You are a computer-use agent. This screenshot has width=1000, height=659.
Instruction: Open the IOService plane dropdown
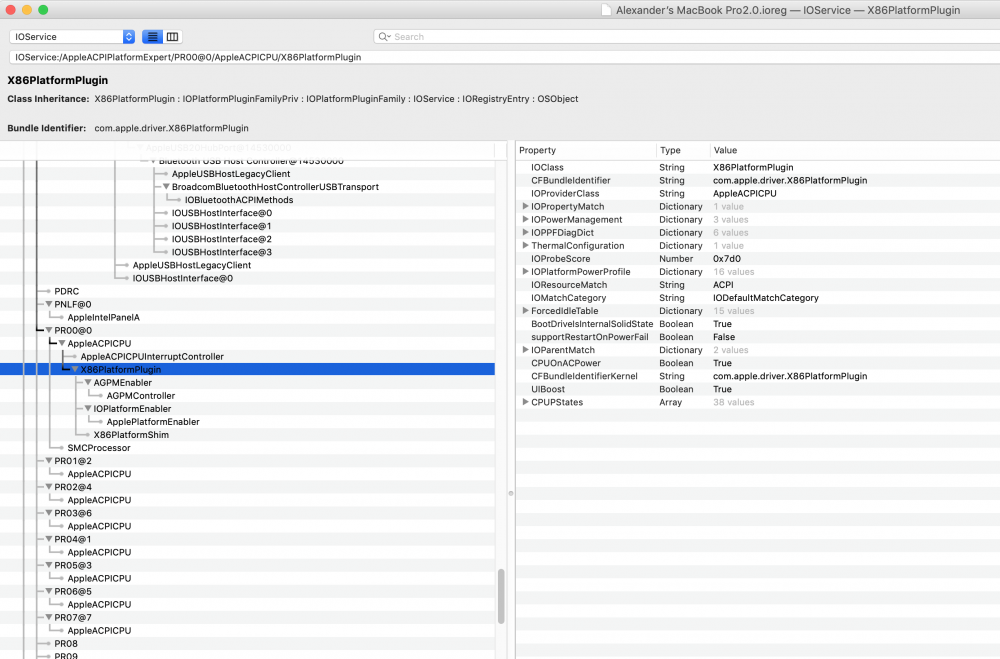tap(72, 37)
